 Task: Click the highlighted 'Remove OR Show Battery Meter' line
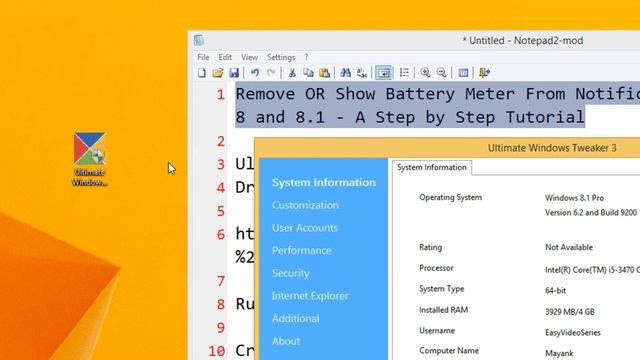[x=438, y=94]
